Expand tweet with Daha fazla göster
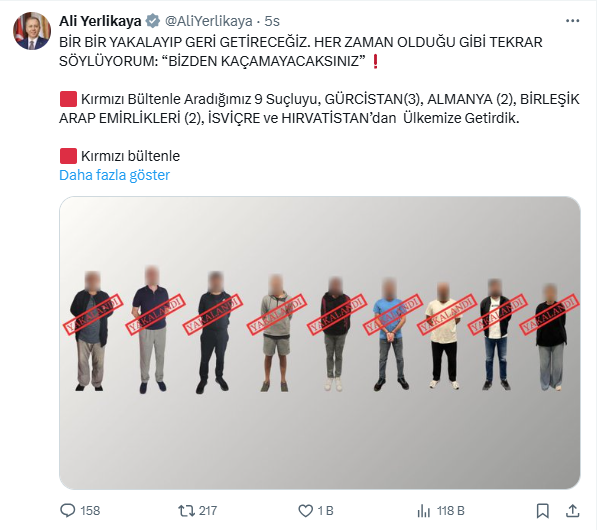The height and width of the screenshot is (530, 611). [x=115, y=175]
